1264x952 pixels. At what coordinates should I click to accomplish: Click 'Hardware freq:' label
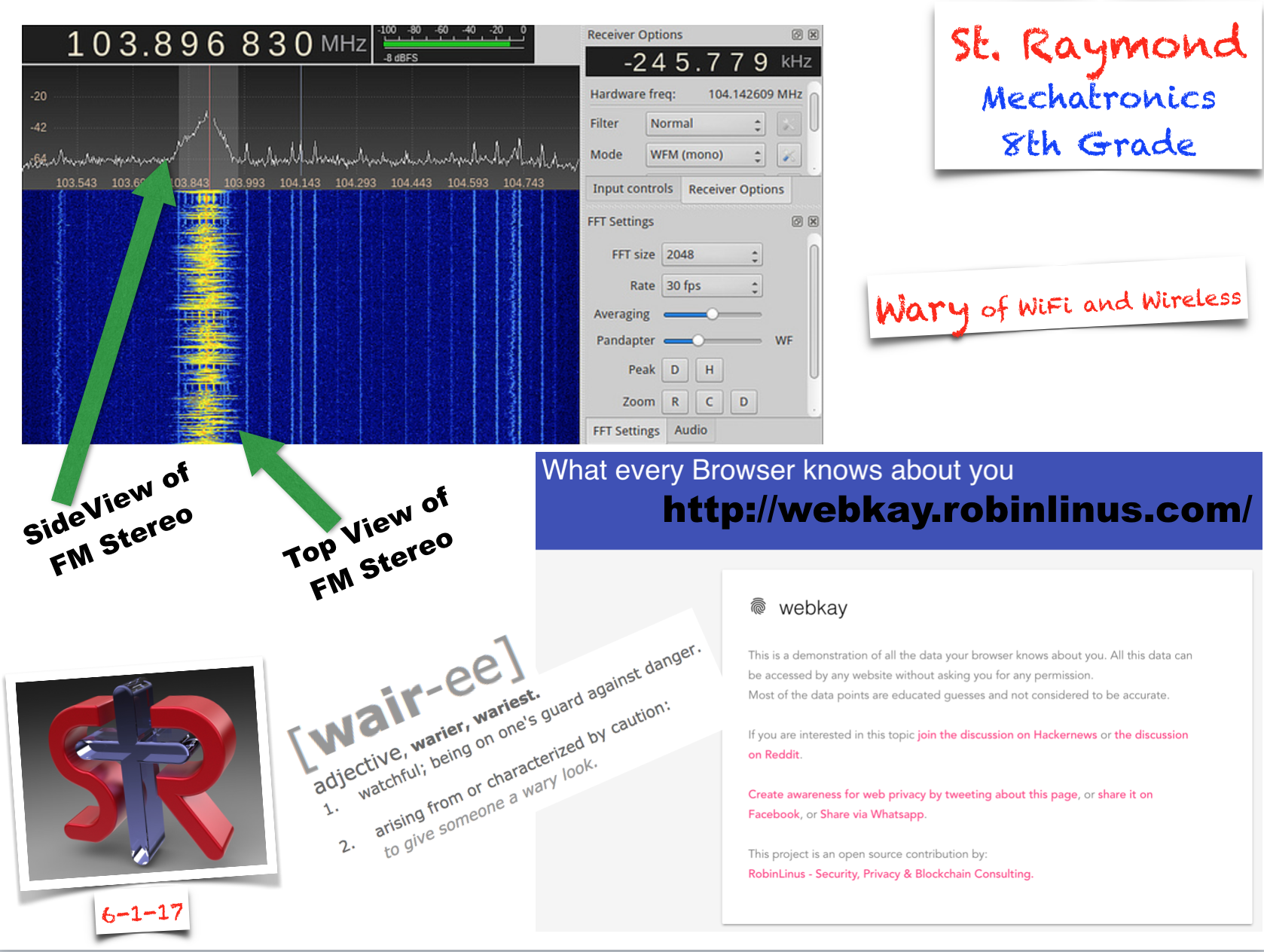633,94
